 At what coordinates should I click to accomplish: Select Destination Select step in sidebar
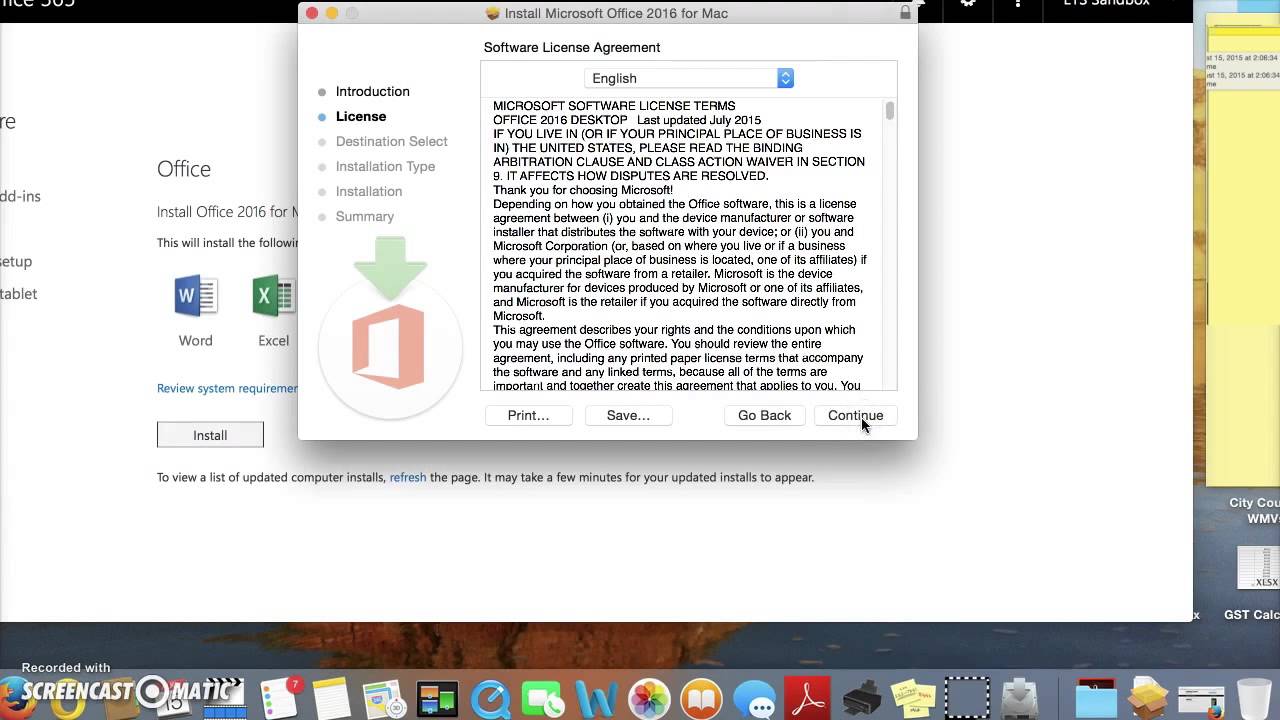(391, 141)
